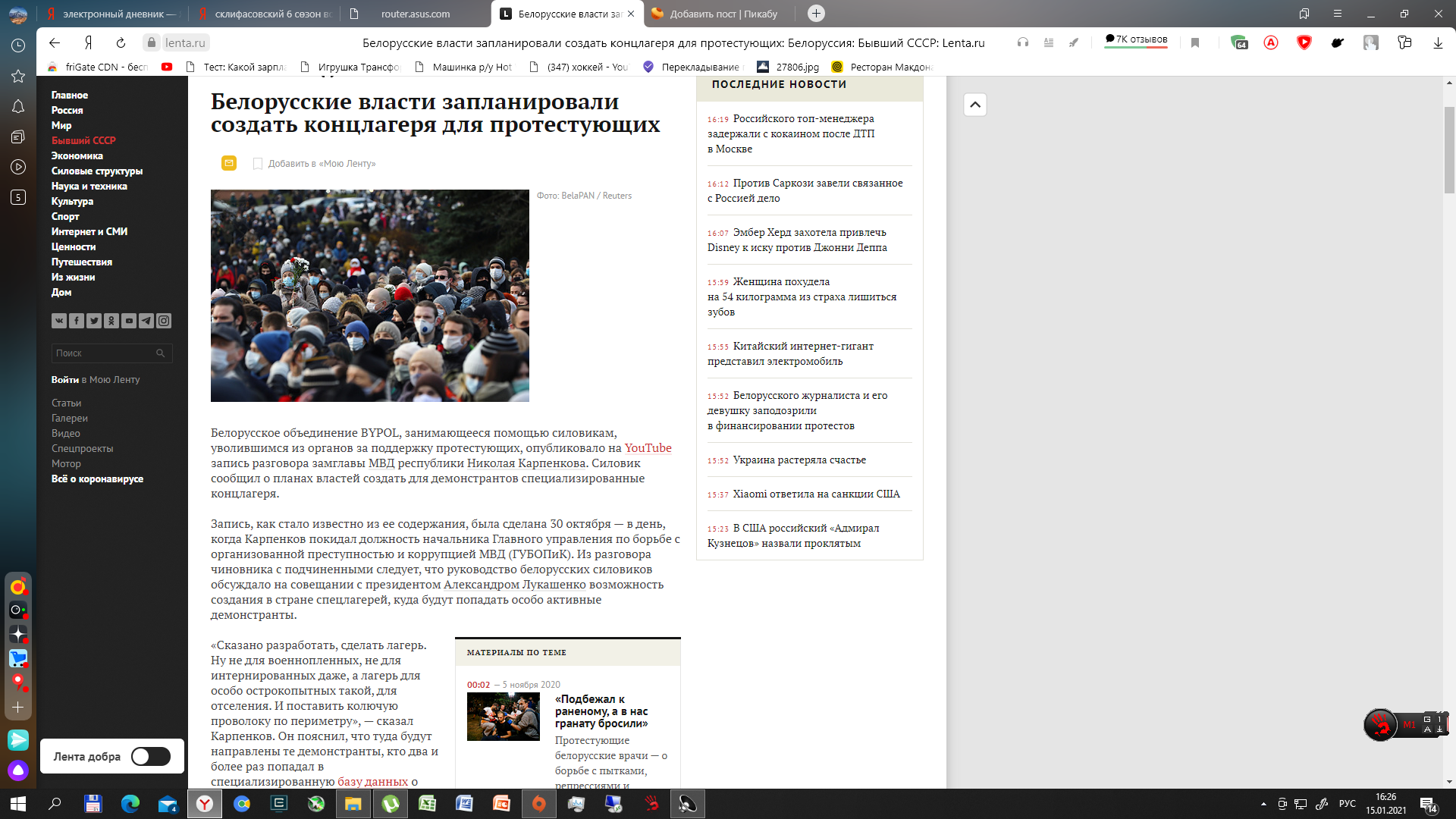1456x819 pixels.
Task: Click the page vertical scrollbar thumb
Action: [x=1449, y=150]
